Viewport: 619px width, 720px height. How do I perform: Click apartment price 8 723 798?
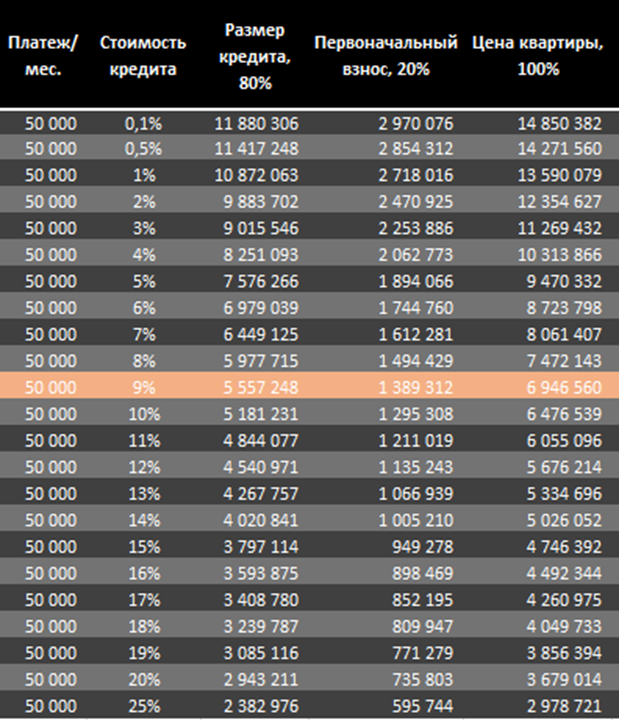coord(564,308)
